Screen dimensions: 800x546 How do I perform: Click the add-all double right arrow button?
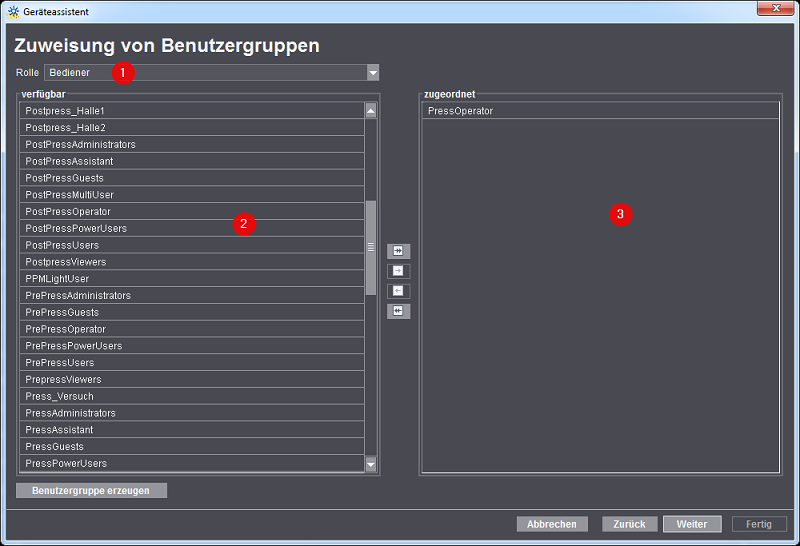[x=398, y=251]
